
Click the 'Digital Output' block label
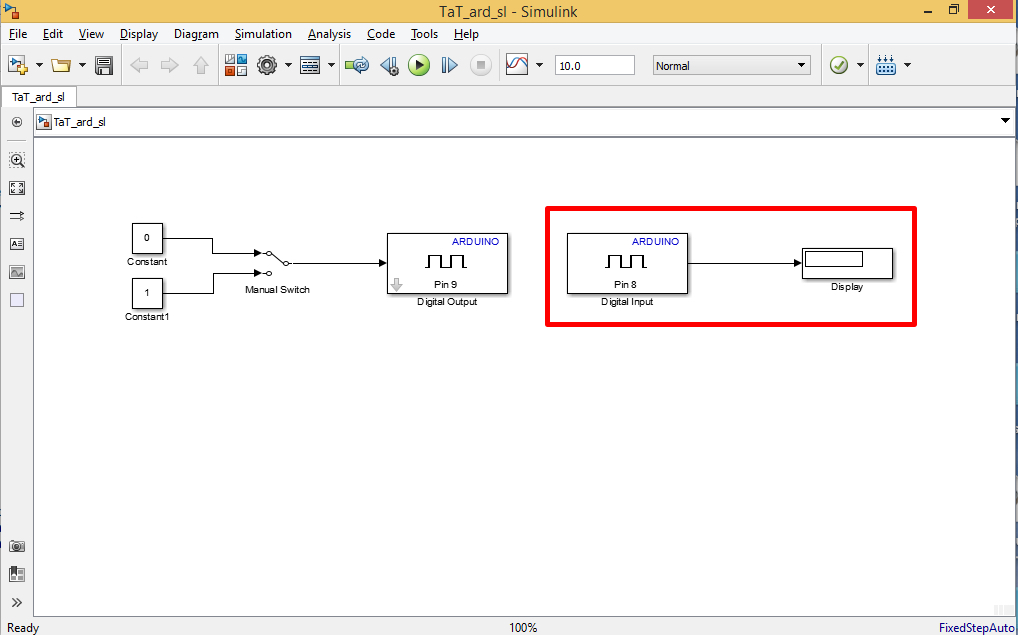point(447,302)
